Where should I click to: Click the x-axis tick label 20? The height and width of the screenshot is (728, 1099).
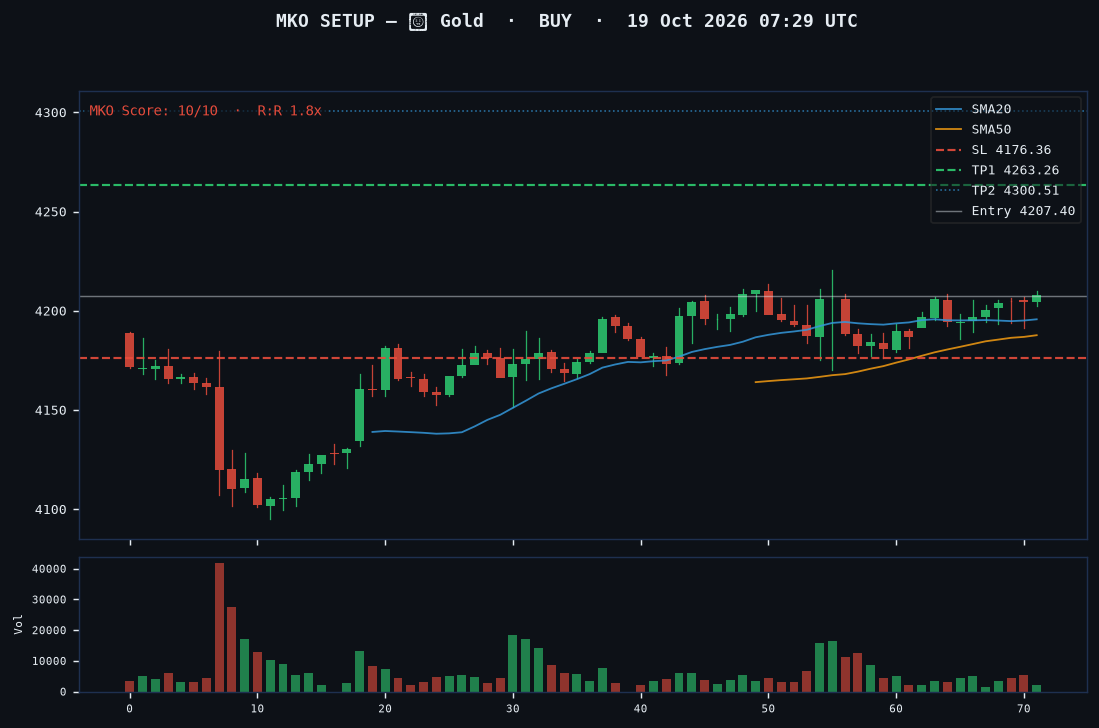385,709
